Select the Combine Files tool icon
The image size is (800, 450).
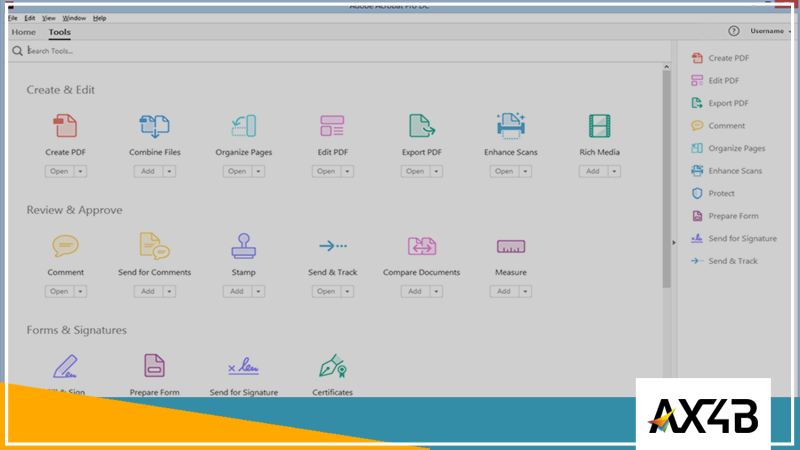pos(155,126)
